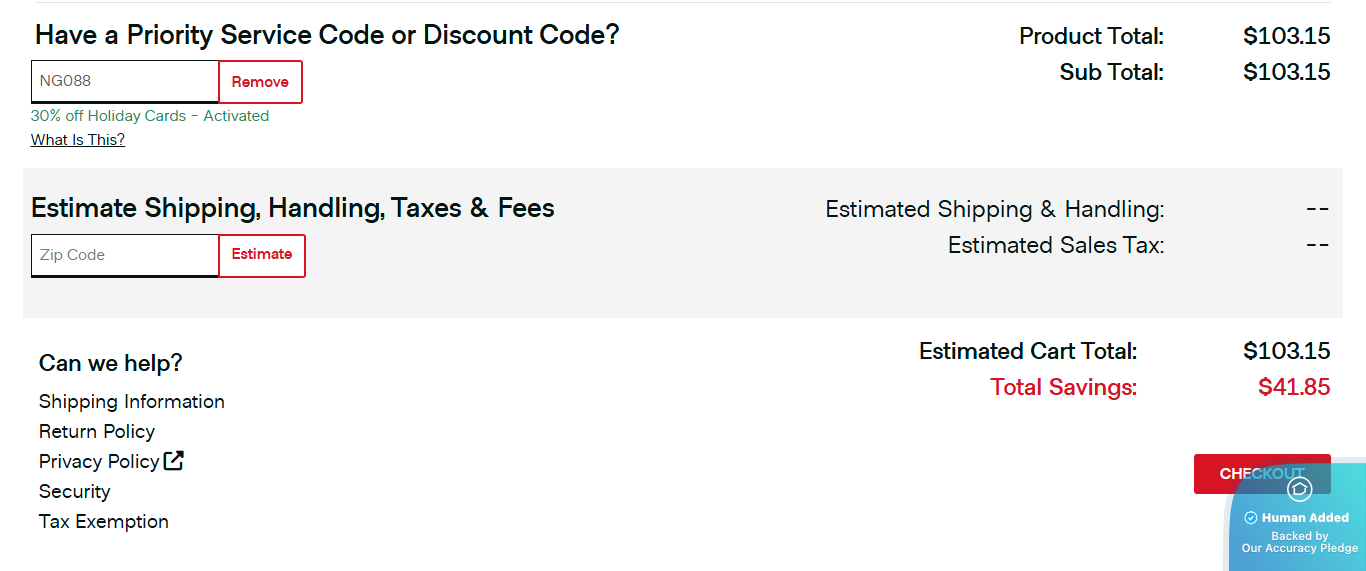Click the "Estimate Shipping, Handling, Taxes & Fees" heading
This screenshot has height=571, width=1366.
tap(293, 208)
